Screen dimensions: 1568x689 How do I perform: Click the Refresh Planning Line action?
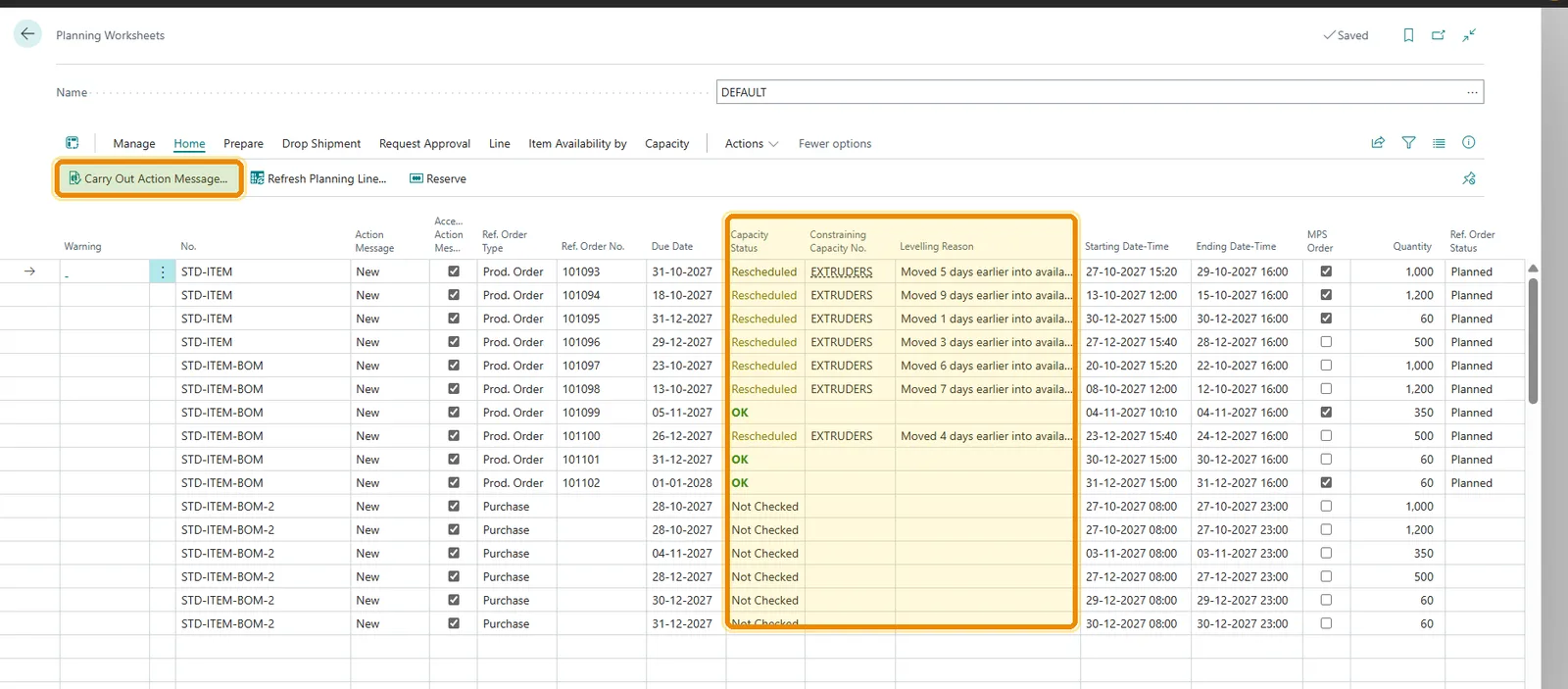[318, 178]
